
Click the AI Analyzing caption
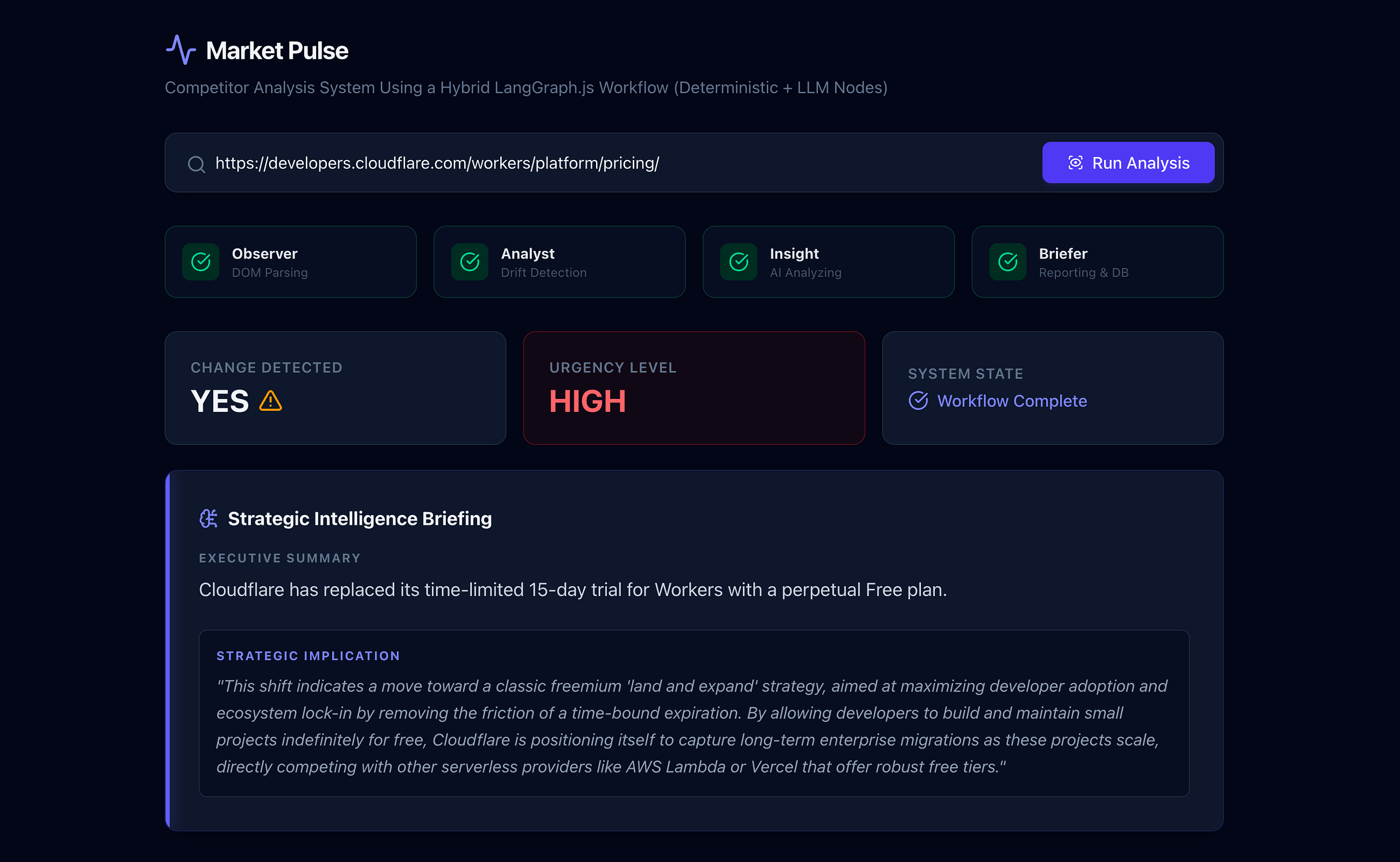point(806,272)
